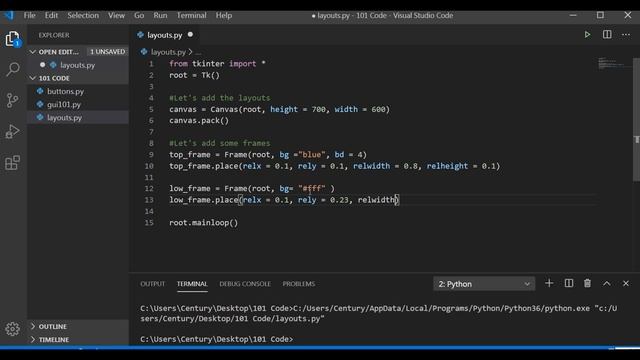The width and height of the screenshot is (640, 360).
Task: Click the Python icon on layouts.py tab
Action: tap(141, 35)
